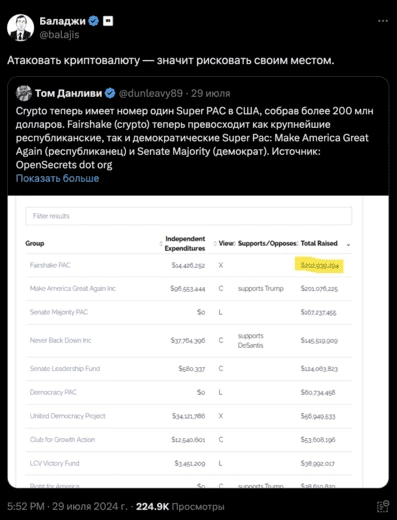Open the 224.9K Просмотры view count
This screenshot has height=520, width=397.
tap(180, 507)
